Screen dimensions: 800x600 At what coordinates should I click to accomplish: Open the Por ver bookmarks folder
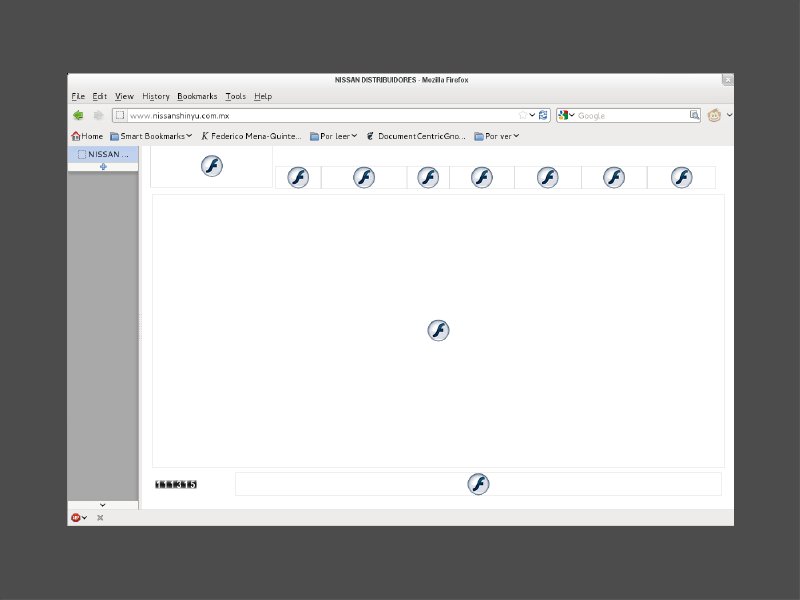click(497, 136)
